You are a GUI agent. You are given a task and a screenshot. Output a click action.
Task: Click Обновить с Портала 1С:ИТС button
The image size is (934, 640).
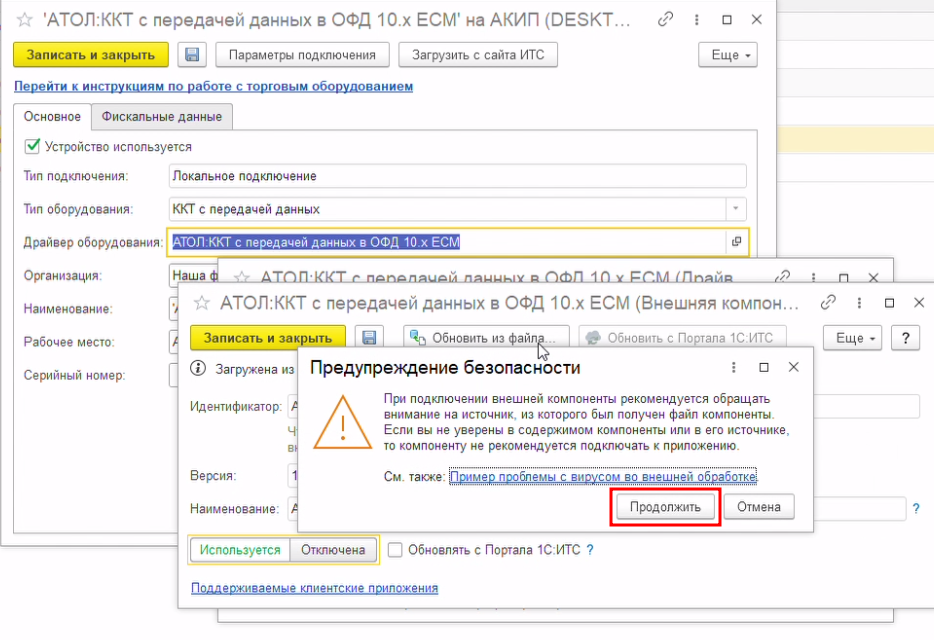point(682,338)
